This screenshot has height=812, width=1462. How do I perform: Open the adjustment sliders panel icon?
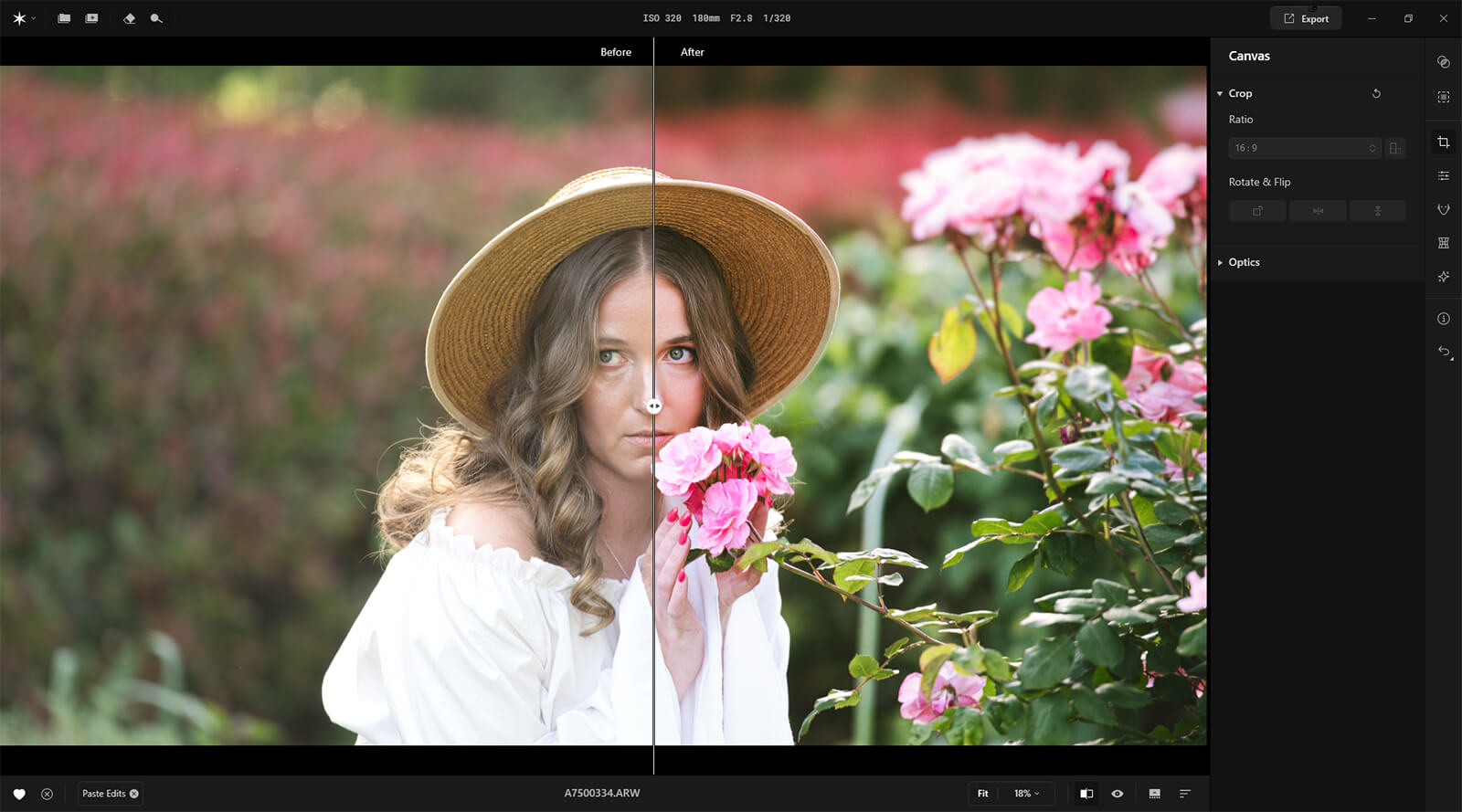[1443, 175]
